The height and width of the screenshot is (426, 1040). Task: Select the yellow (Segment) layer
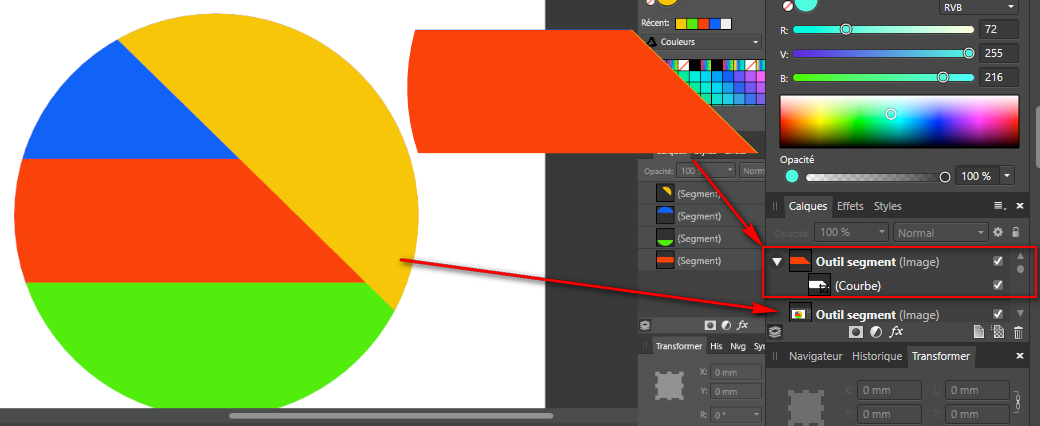coord(702,193)
